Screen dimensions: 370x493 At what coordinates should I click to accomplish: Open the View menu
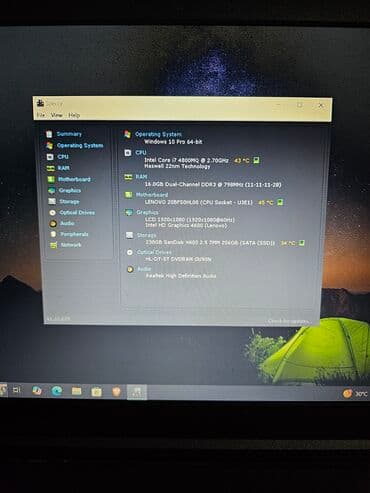56,115
